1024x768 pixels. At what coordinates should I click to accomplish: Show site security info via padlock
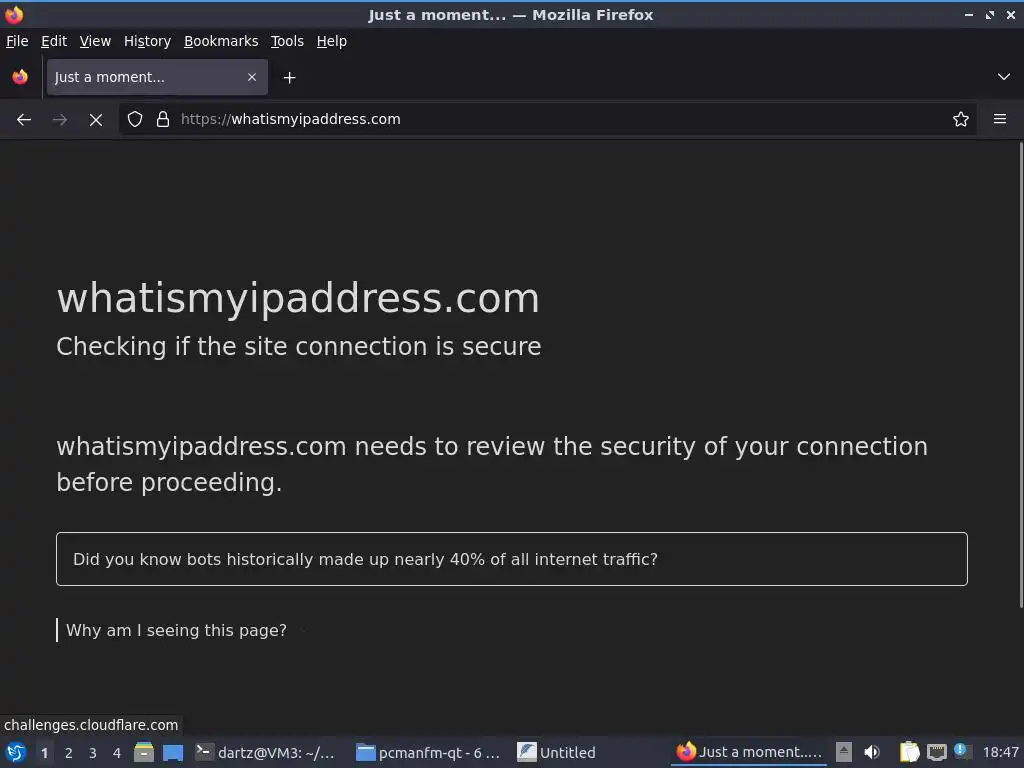pyautogui.click(x=163, y=120)
